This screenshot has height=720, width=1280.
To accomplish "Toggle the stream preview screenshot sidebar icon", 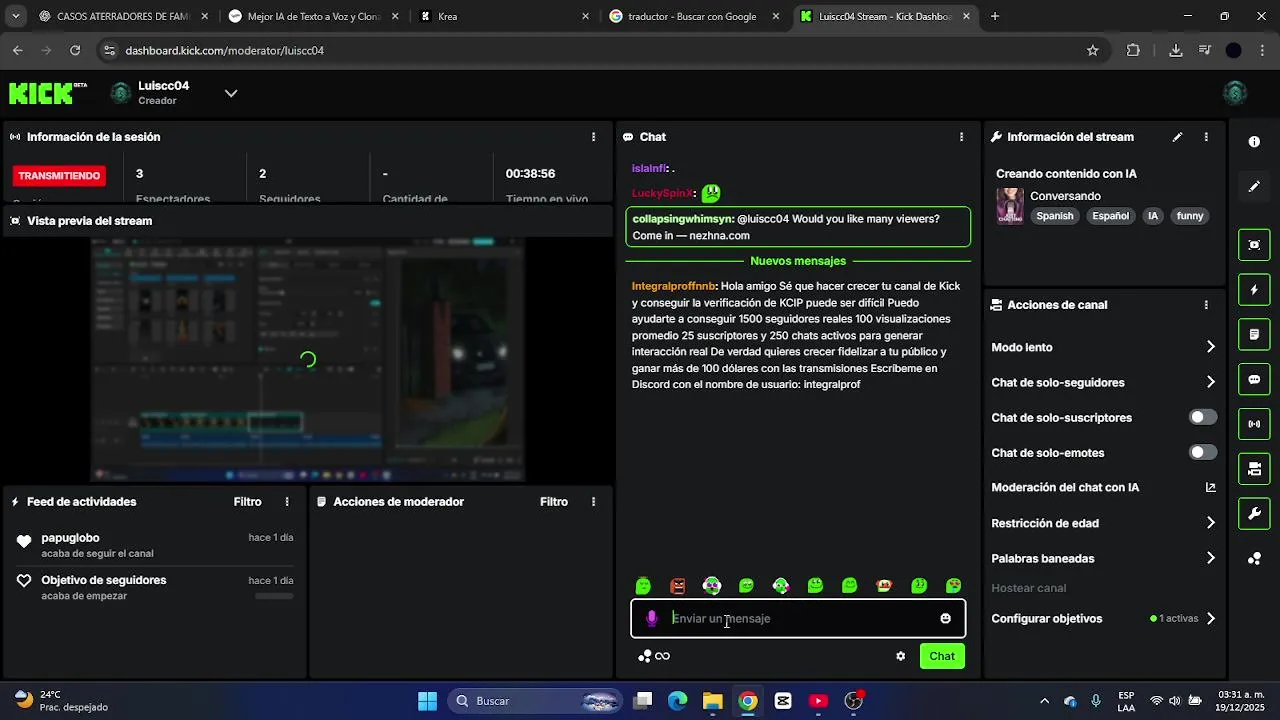I will pyautogui.click(x=1254, y=245).
